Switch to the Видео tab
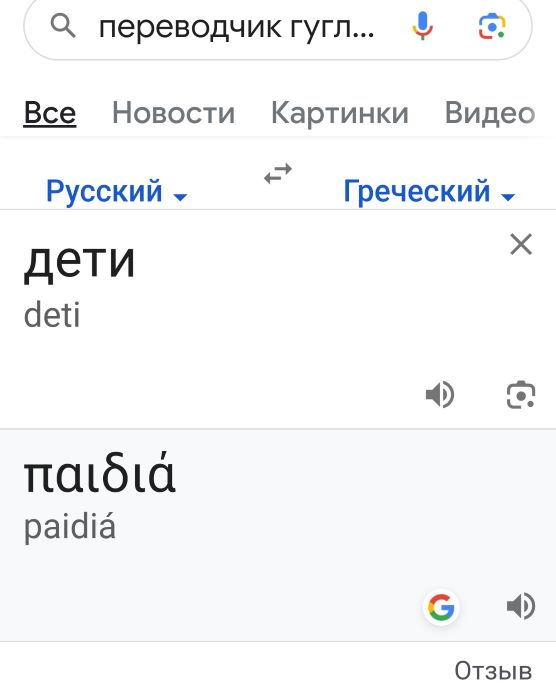This screenshot has height=691, width=556. click(490, 113)
